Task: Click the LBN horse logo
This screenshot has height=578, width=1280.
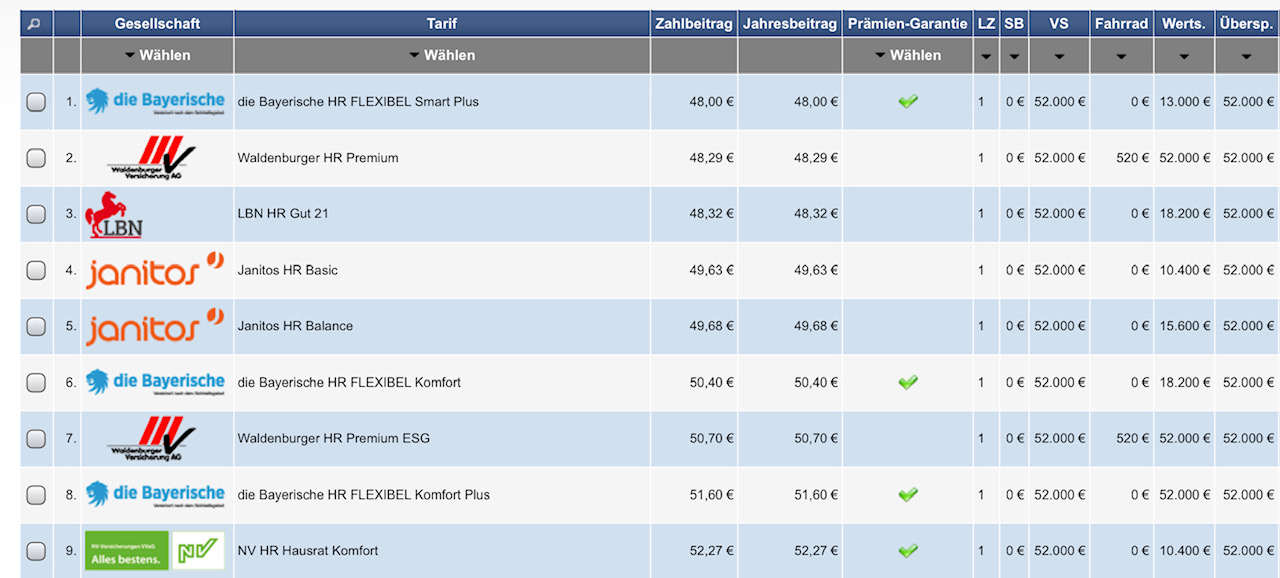Action: 114,214
